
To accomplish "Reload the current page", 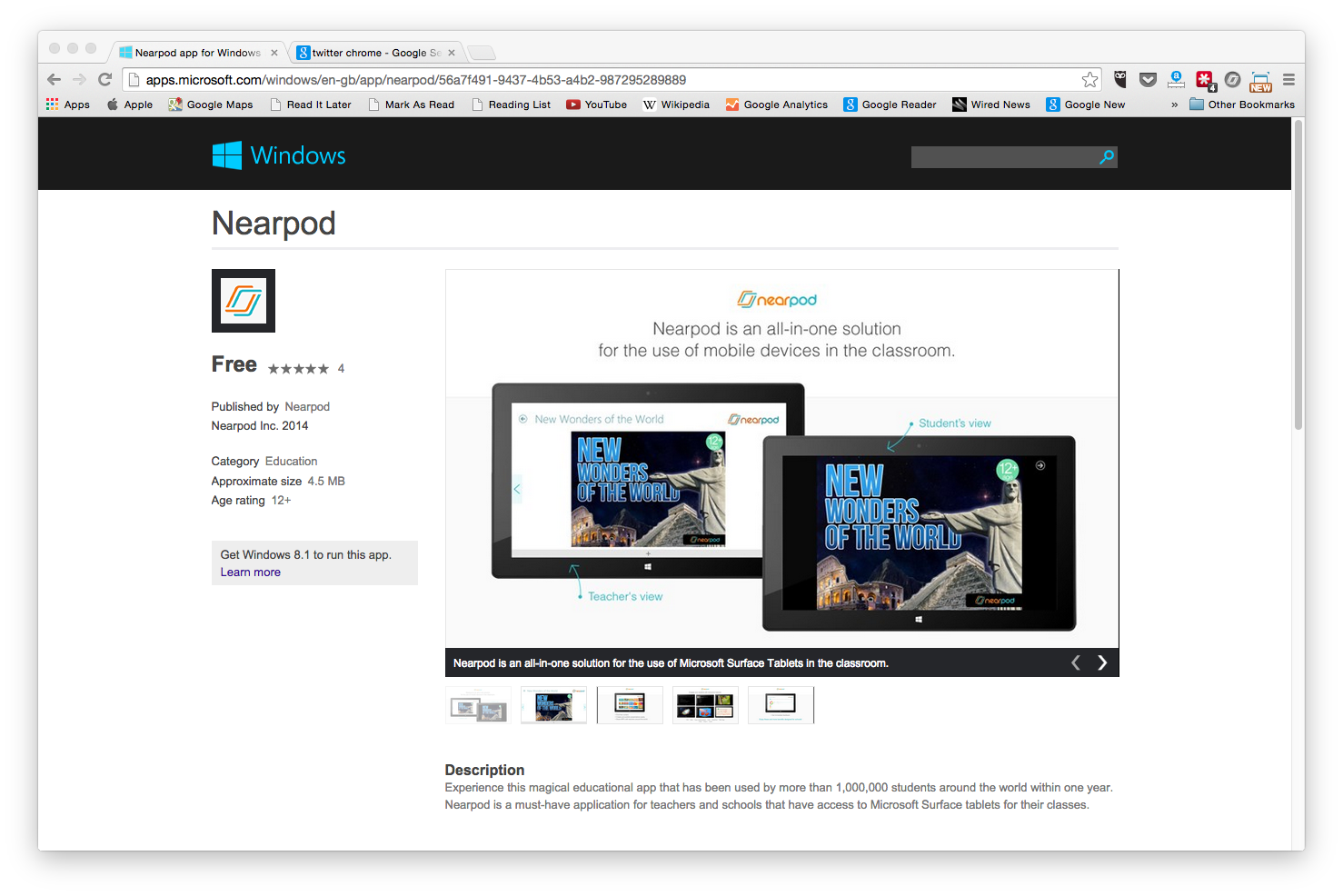I will tap(104, 80).
